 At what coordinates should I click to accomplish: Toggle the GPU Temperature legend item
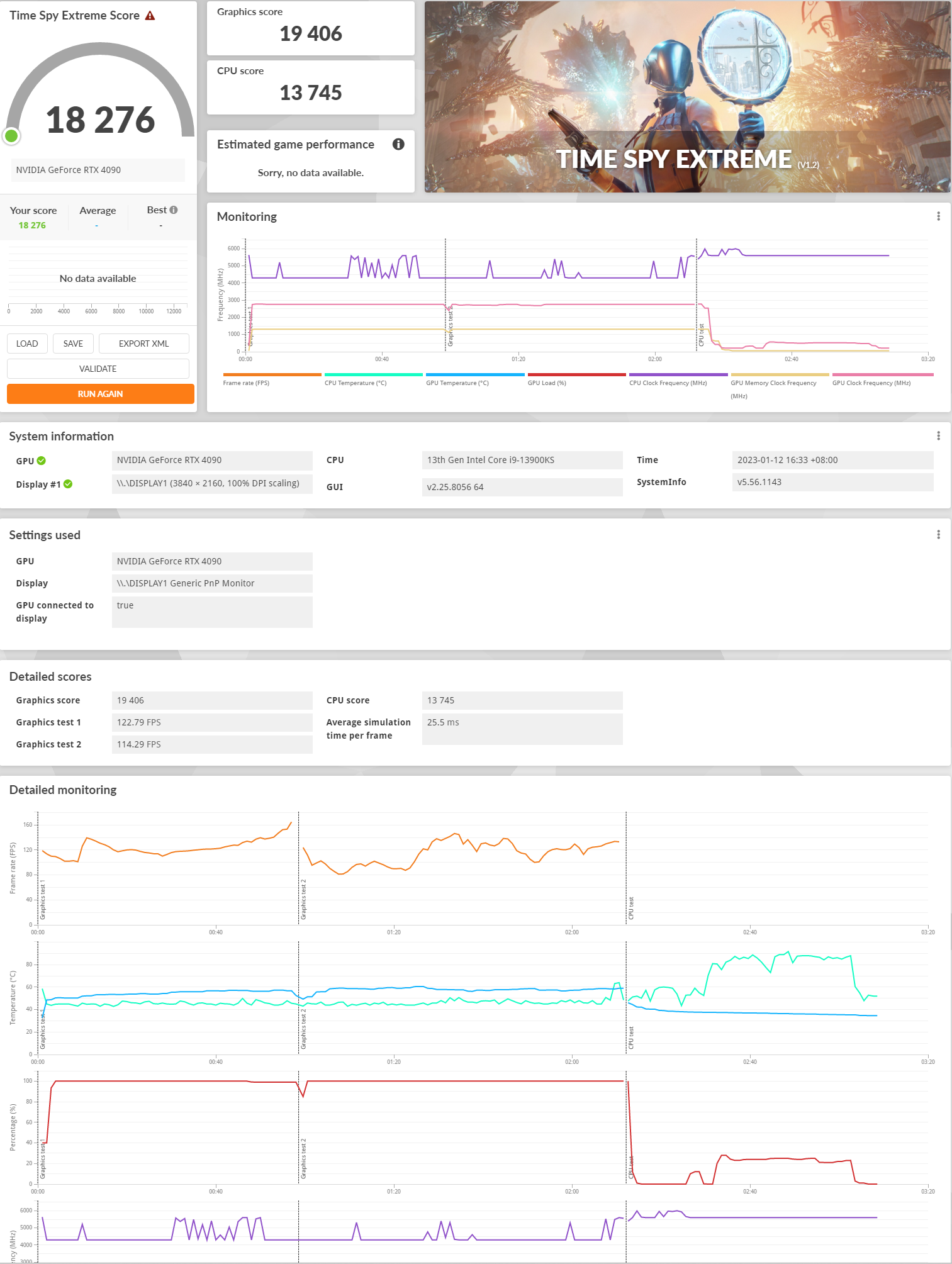(475, 379)
